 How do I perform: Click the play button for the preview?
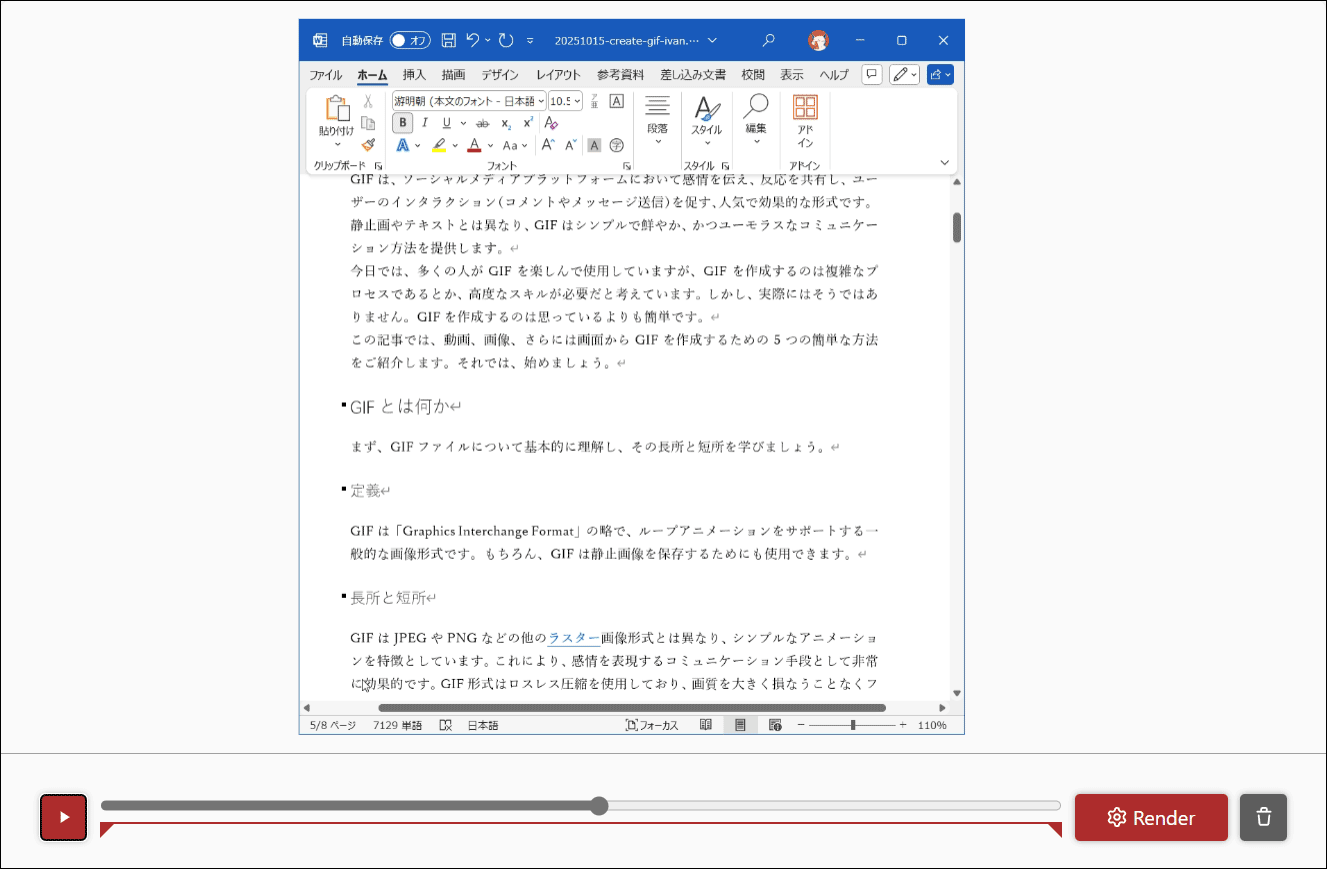[x=64, y=817]
